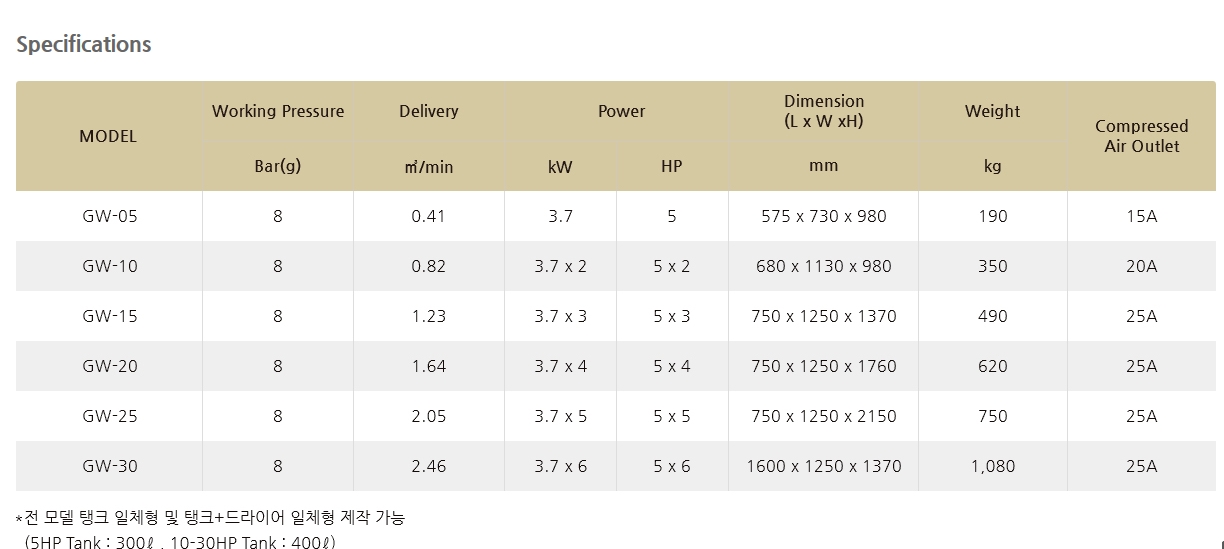
Task: Click the 15A air outlet value
Action: point(1141,216)
